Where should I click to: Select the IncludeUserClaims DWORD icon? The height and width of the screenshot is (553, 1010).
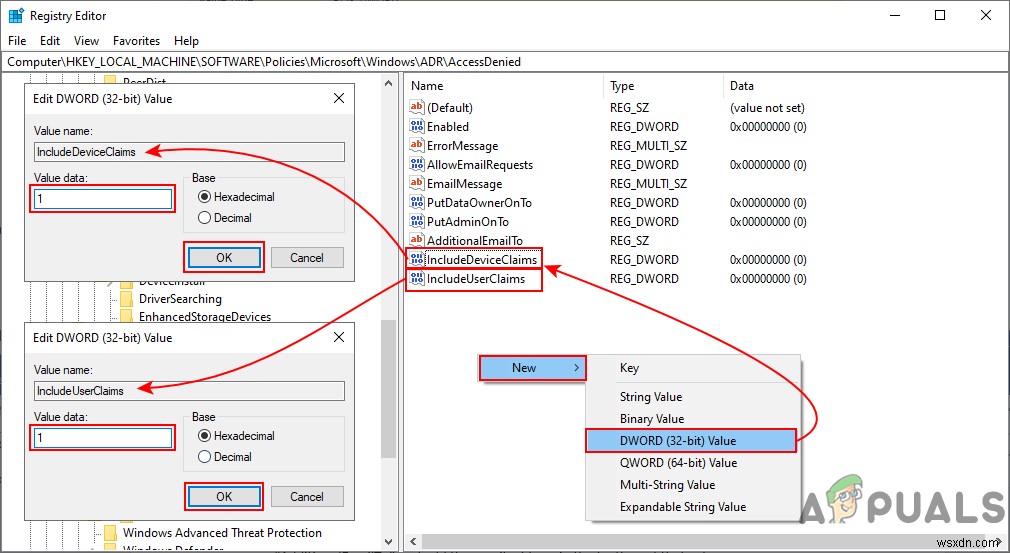[417, 279]
